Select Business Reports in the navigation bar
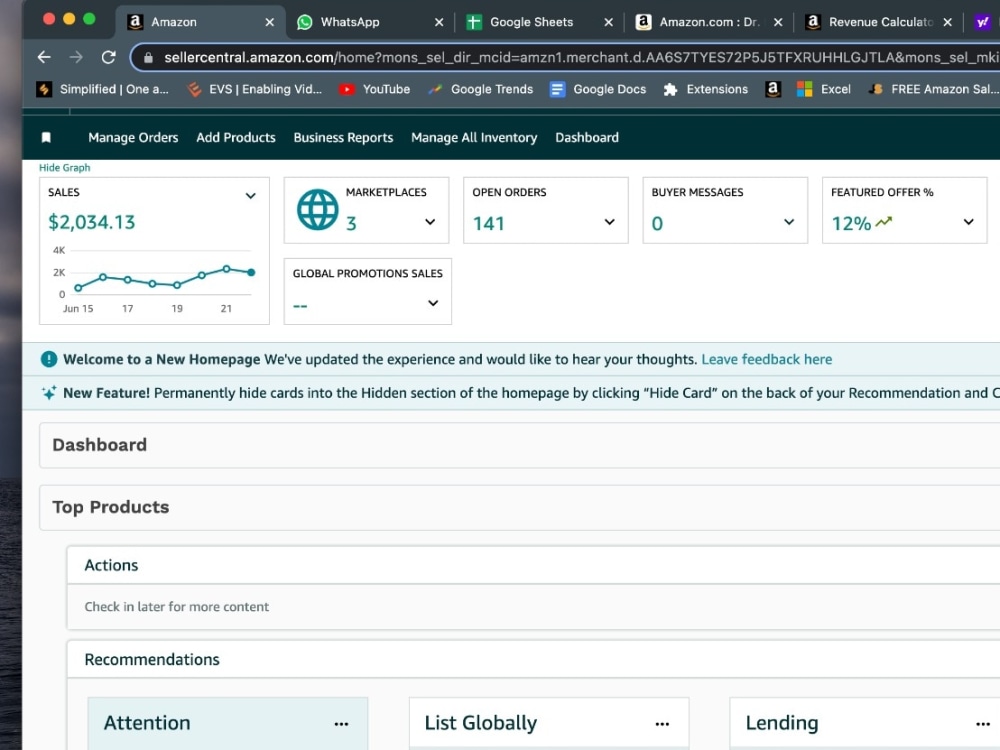 click(343, 137)
